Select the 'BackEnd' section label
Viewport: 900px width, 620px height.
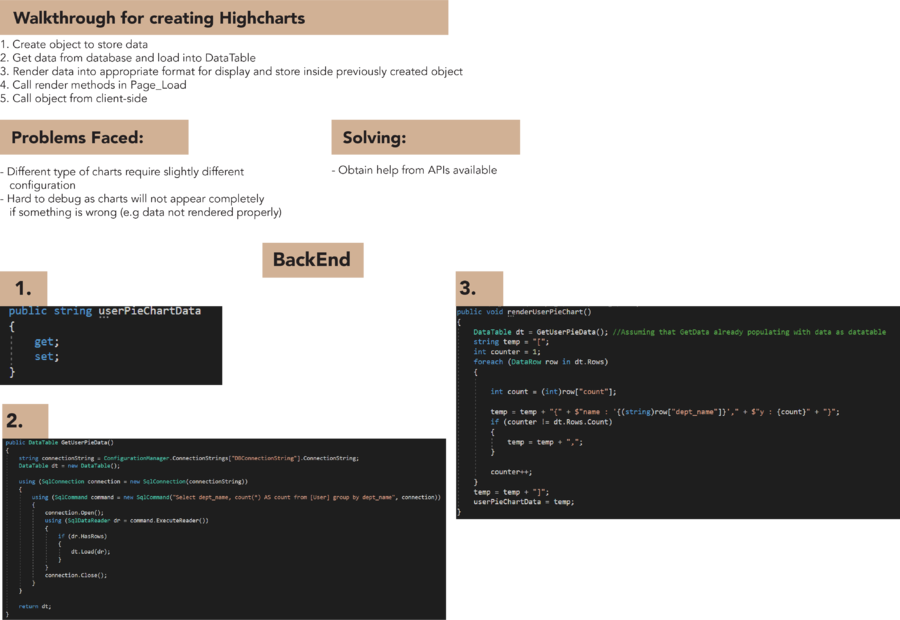312,259
